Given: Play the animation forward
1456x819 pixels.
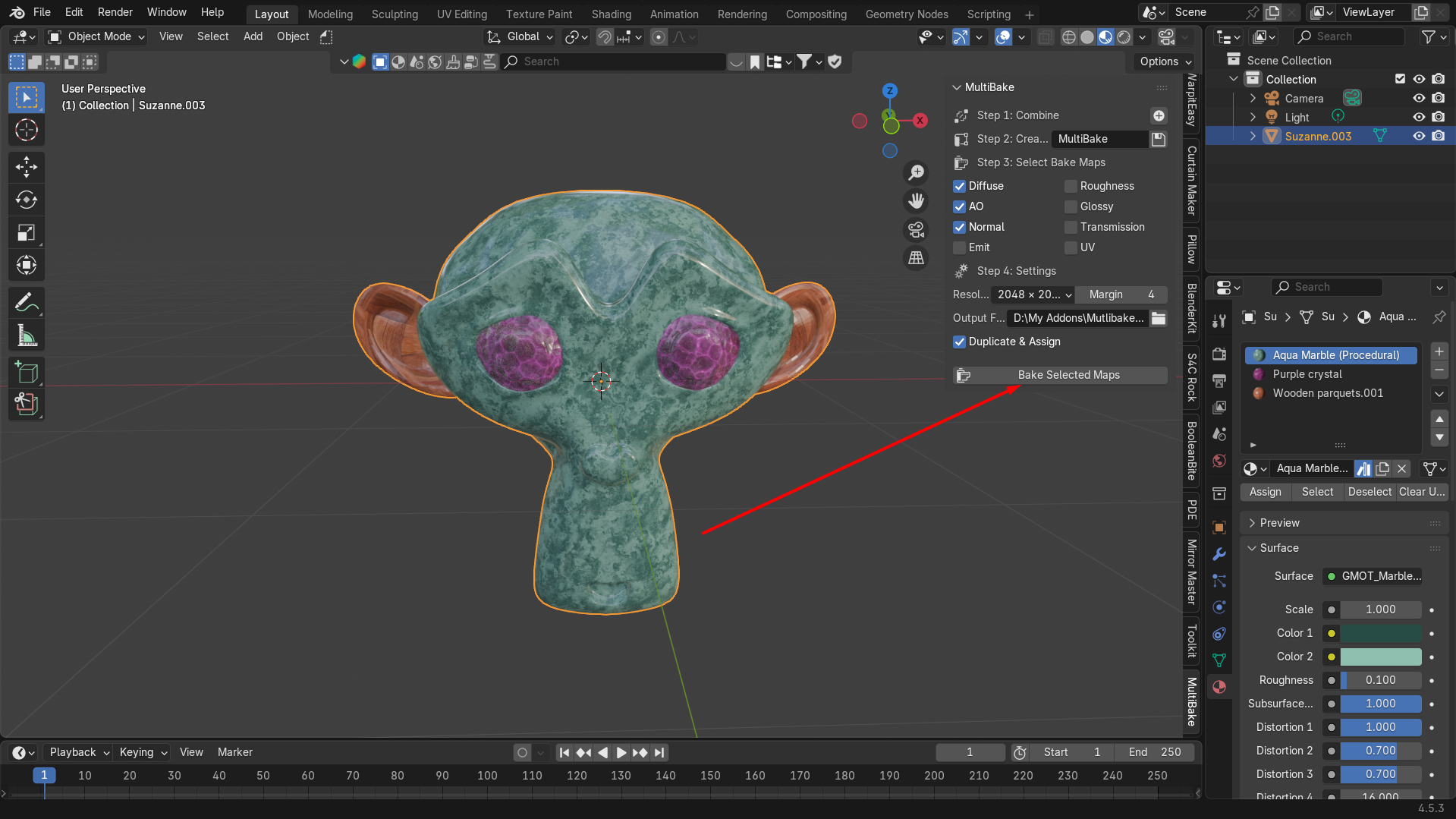Looking at the screenshot, I should point(621,752).
